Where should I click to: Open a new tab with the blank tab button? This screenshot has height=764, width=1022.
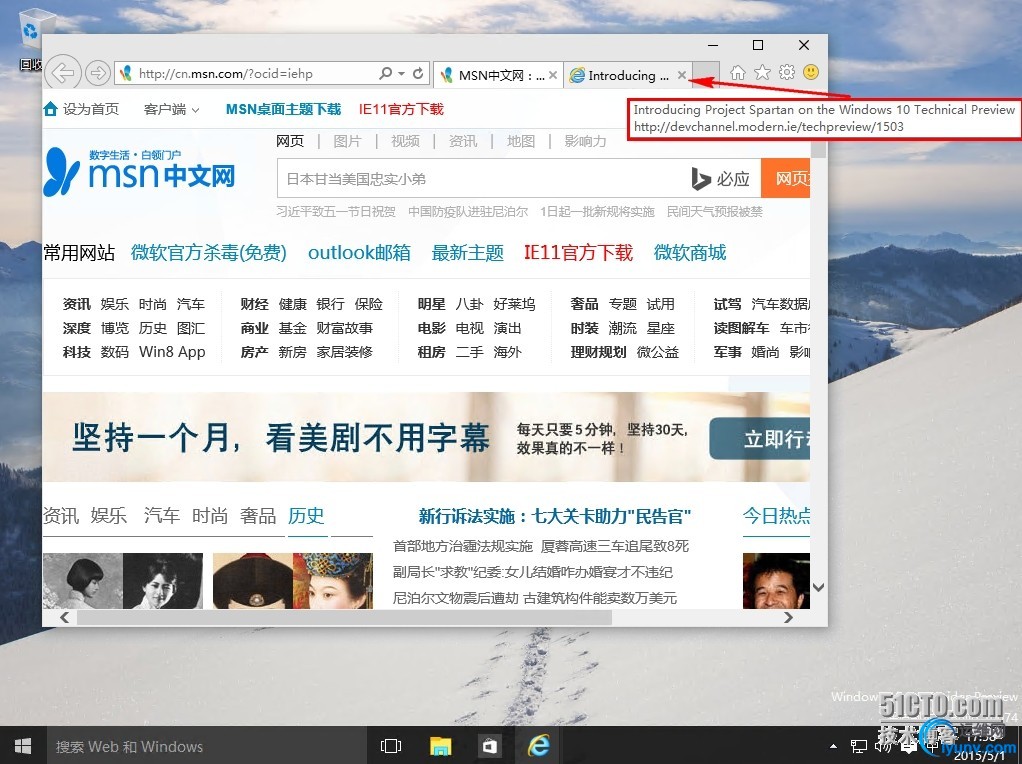click(706, 74)
